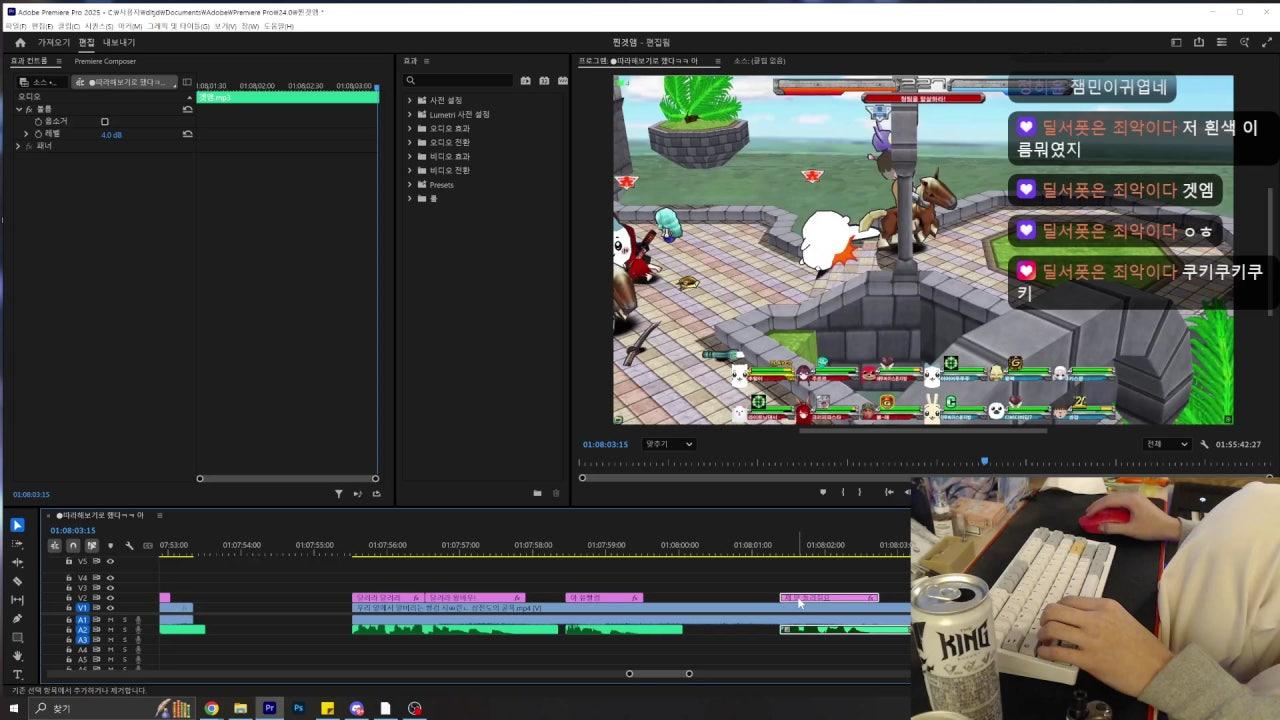Click the timeline add marker icon
The height and width of the screenshot is (720, 1280).
click(x=110, y=546)
